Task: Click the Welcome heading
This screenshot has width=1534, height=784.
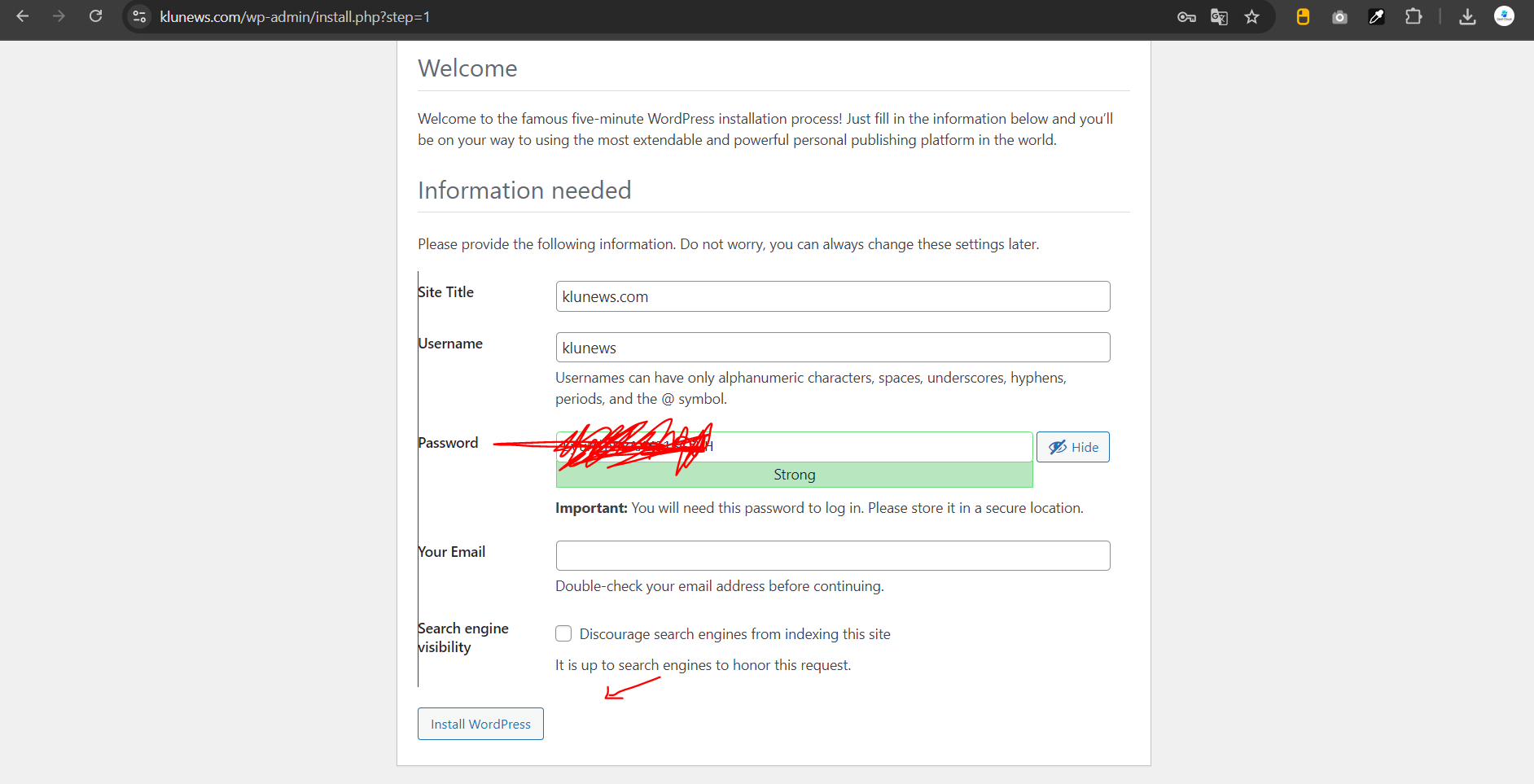Action: [x=467, y=68]
